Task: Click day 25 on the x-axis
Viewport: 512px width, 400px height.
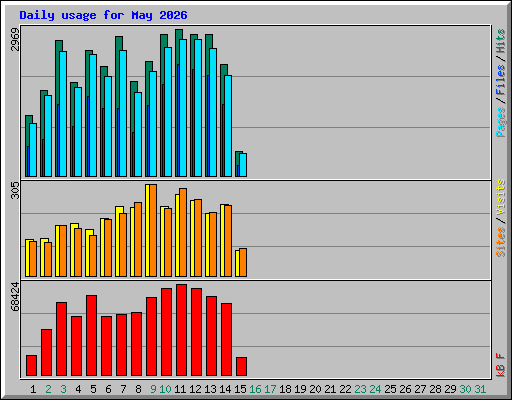Action: 390,389
